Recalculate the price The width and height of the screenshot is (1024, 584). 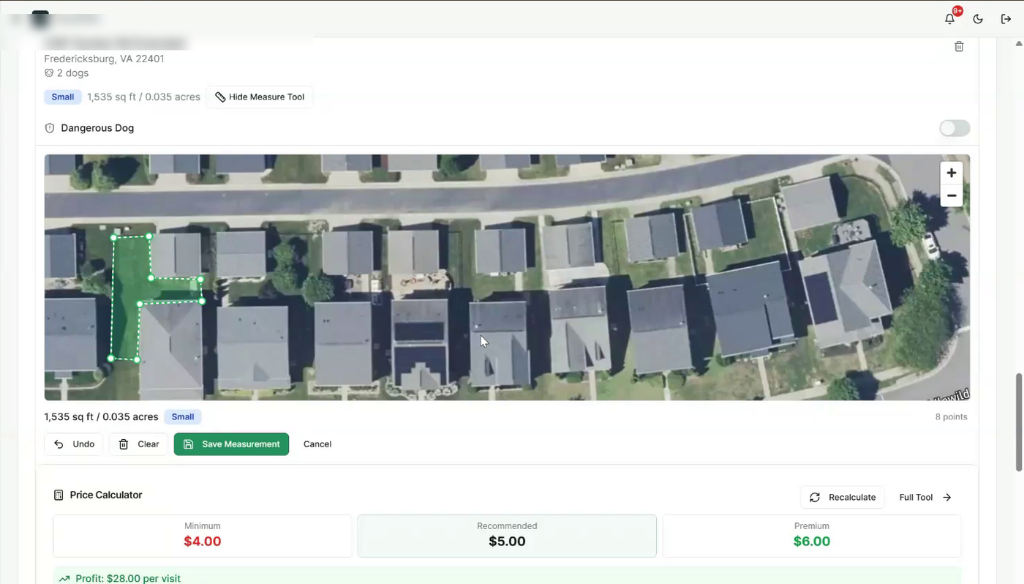click(842, 497)
